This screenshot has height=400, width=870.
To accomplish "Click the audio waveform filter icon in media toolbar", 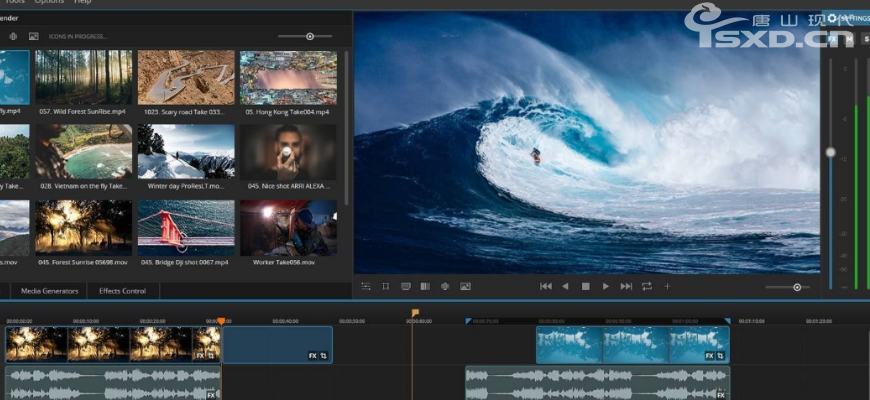I will (13, 37).
